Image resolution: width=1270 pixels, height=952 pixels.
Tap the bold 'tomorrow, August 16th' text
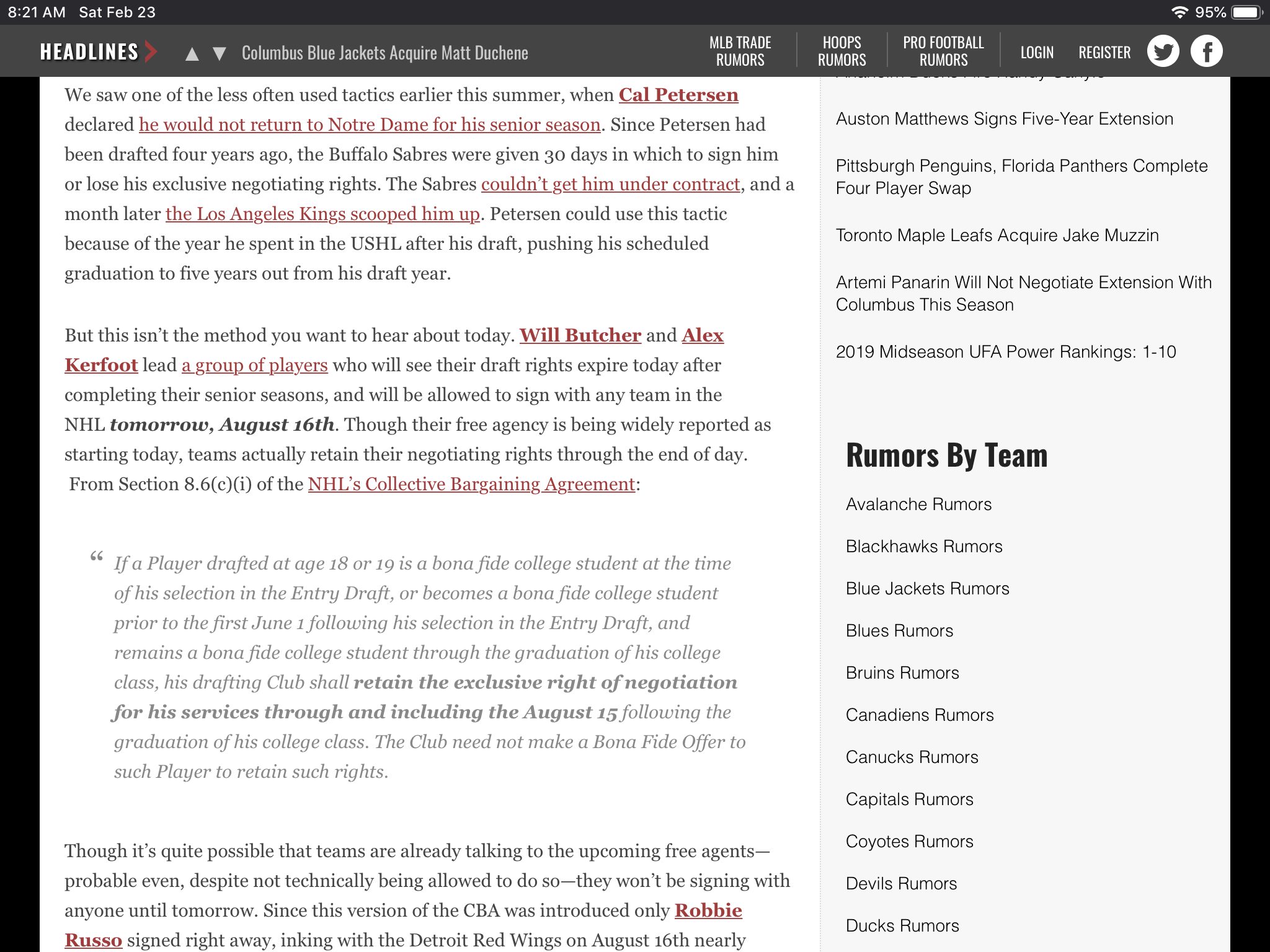[222, 425]
